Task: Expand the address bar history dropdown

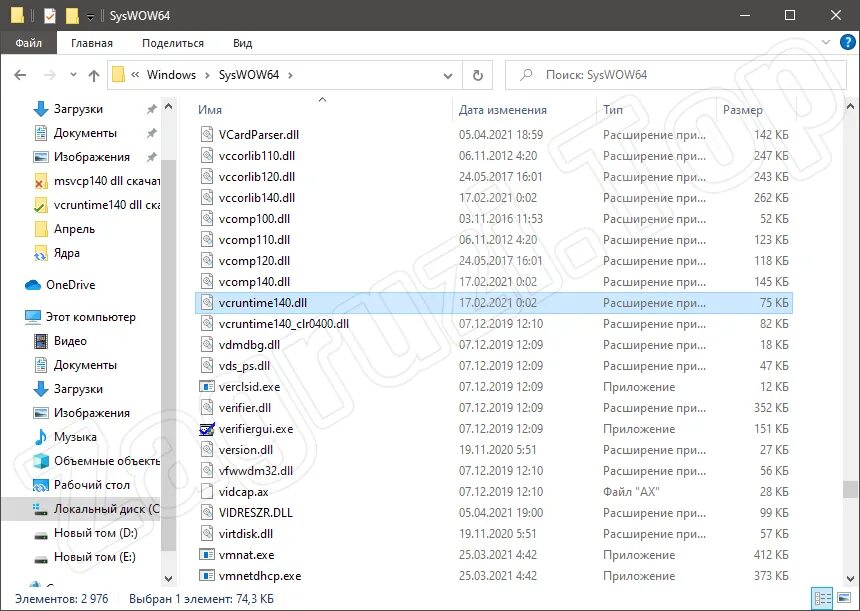Action: coord(448,76)
